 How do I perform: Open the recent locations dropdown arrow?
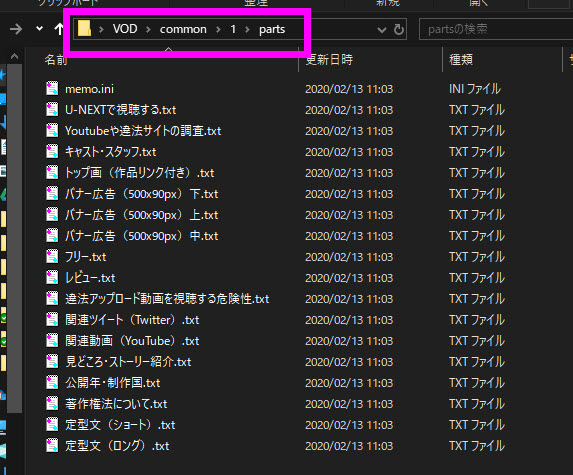(39, 28)
